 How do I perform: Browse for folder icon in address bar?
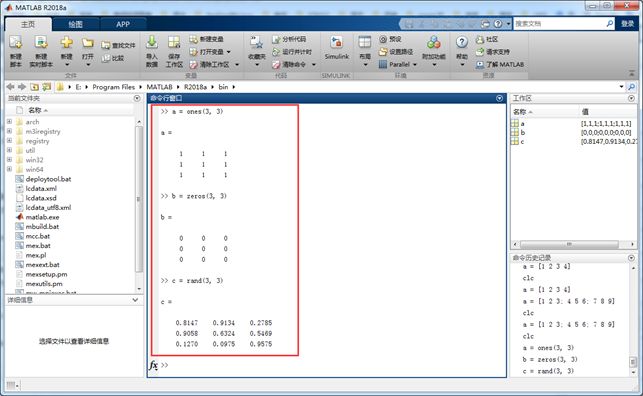[x=47, y=87]
